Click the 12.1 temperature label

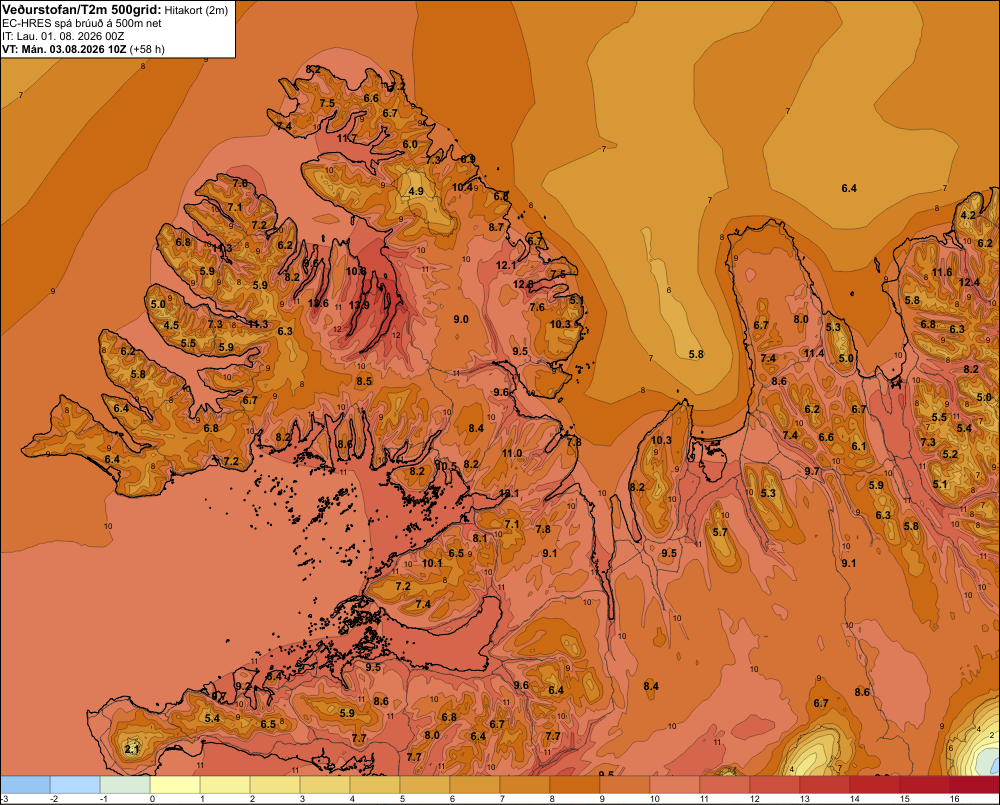[506, 265]
